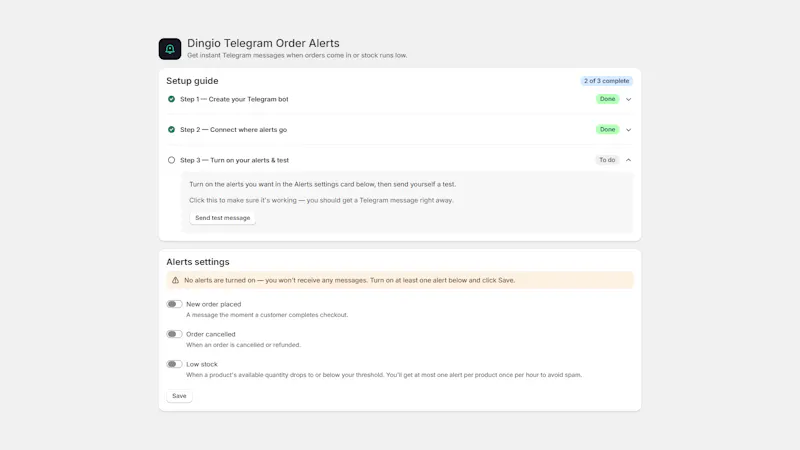The width and height of the screenshot is (800, 450).
Task: Click 'Click this to make sure it's working' text
Action: pyautogui.click(x=321, y=201)
